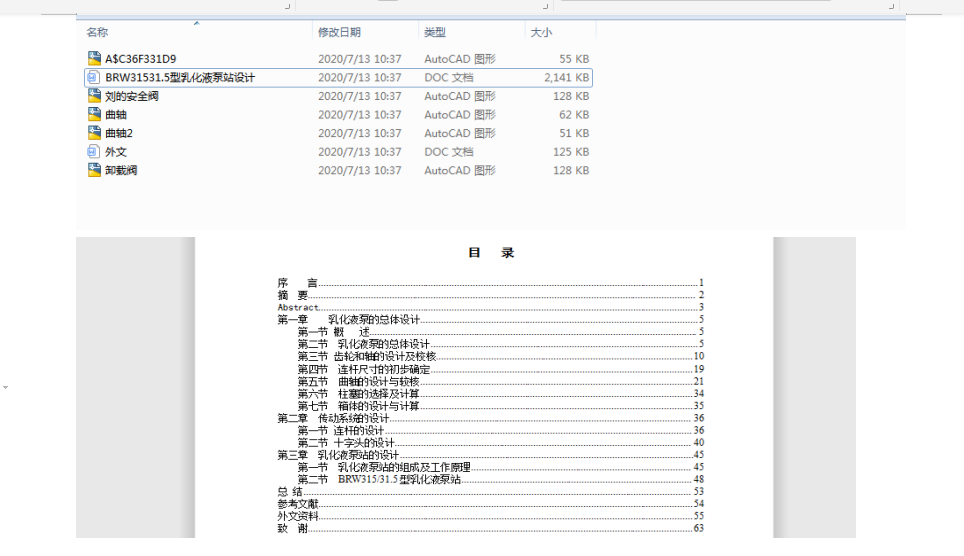Click the AutoCAD icon of 刘的安全阀
Image resolution: width=964 pixels, height=556 pixels.
coord(94,95)
